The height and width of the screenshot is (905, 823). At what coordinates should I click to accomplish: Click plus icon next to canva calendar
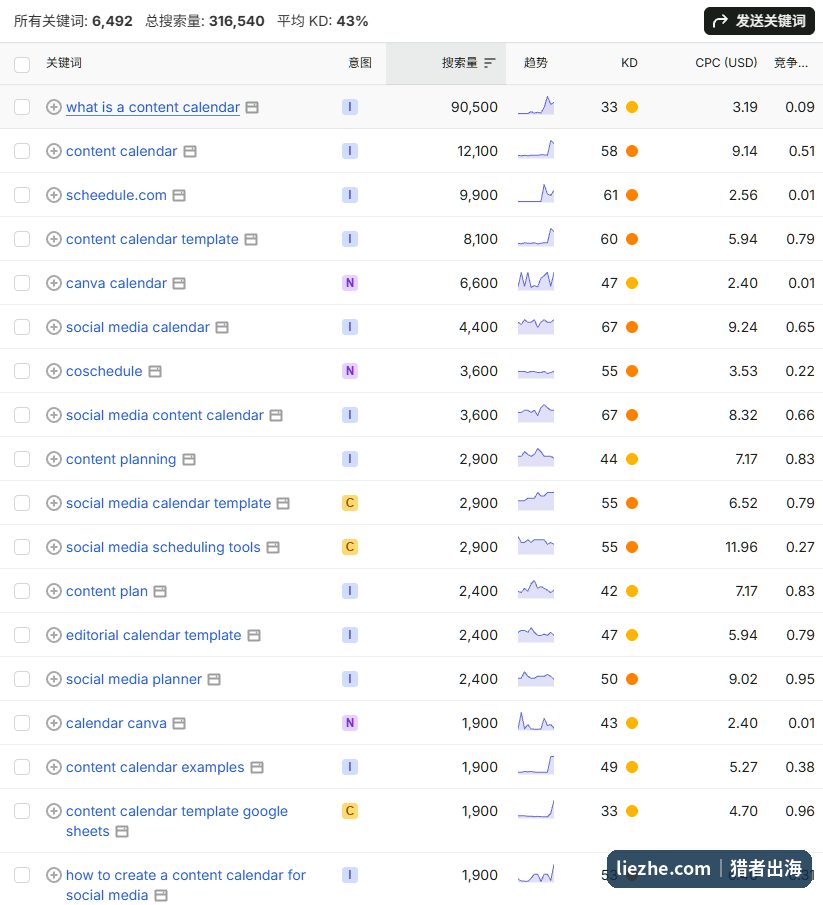54,283
